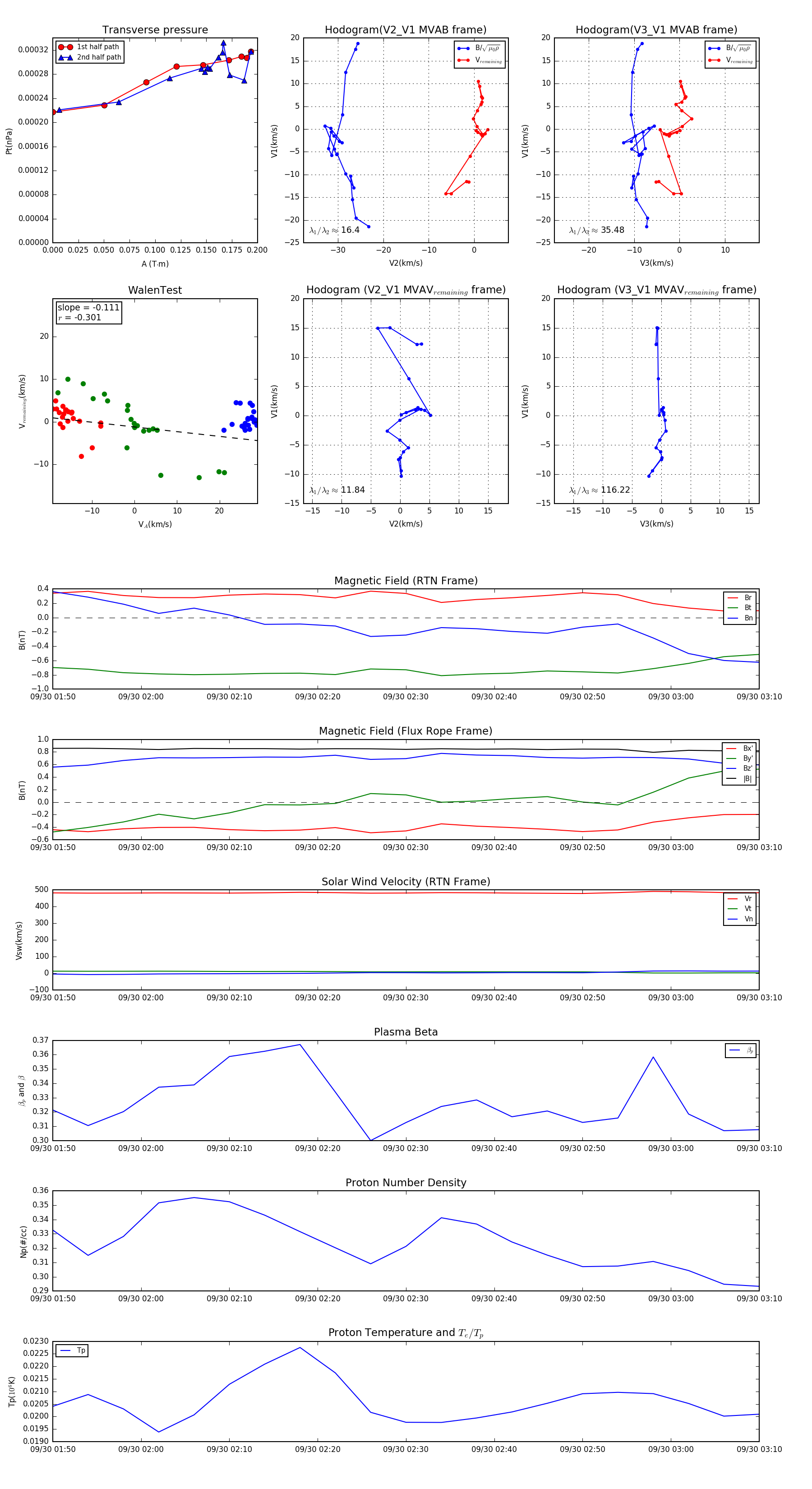Click the "0.0230" tick on Proton Temperature
The height and width of the screenshot is (1489, 812).
[35, 1341]
